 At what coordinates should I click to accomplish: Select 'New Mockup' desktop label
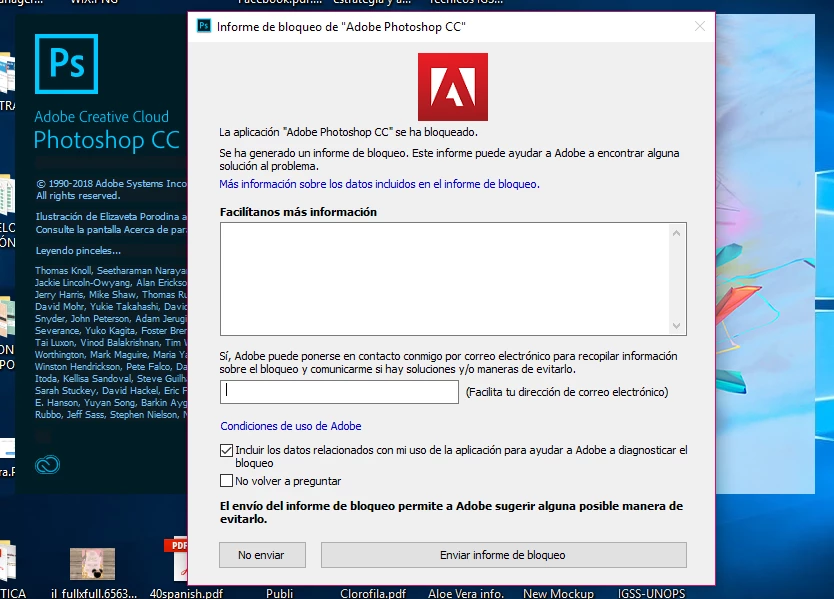pos(558,593)
